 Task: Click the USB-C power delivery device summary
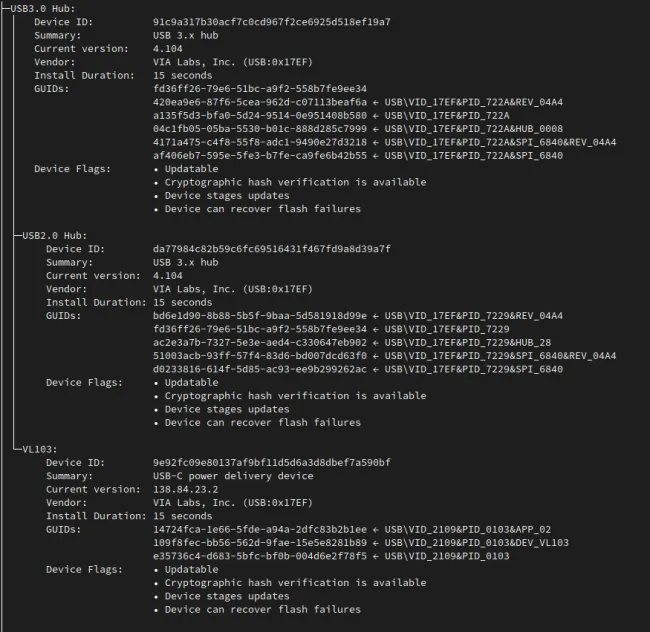(x=233, y=476)
